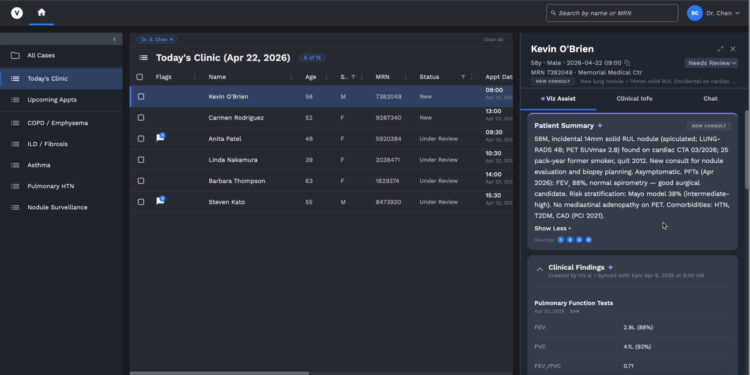Check the Carmen Rodriguez row checkbox
The width and height of the screenshot is (750, 375).
141,118
